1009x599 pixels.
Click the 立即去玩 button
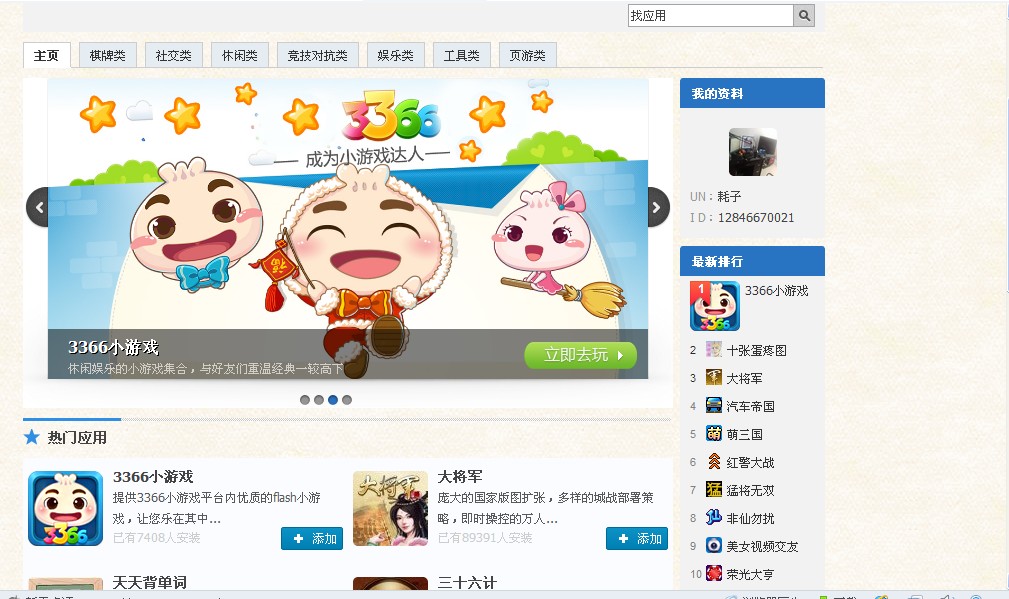click(x=580, y=355)
